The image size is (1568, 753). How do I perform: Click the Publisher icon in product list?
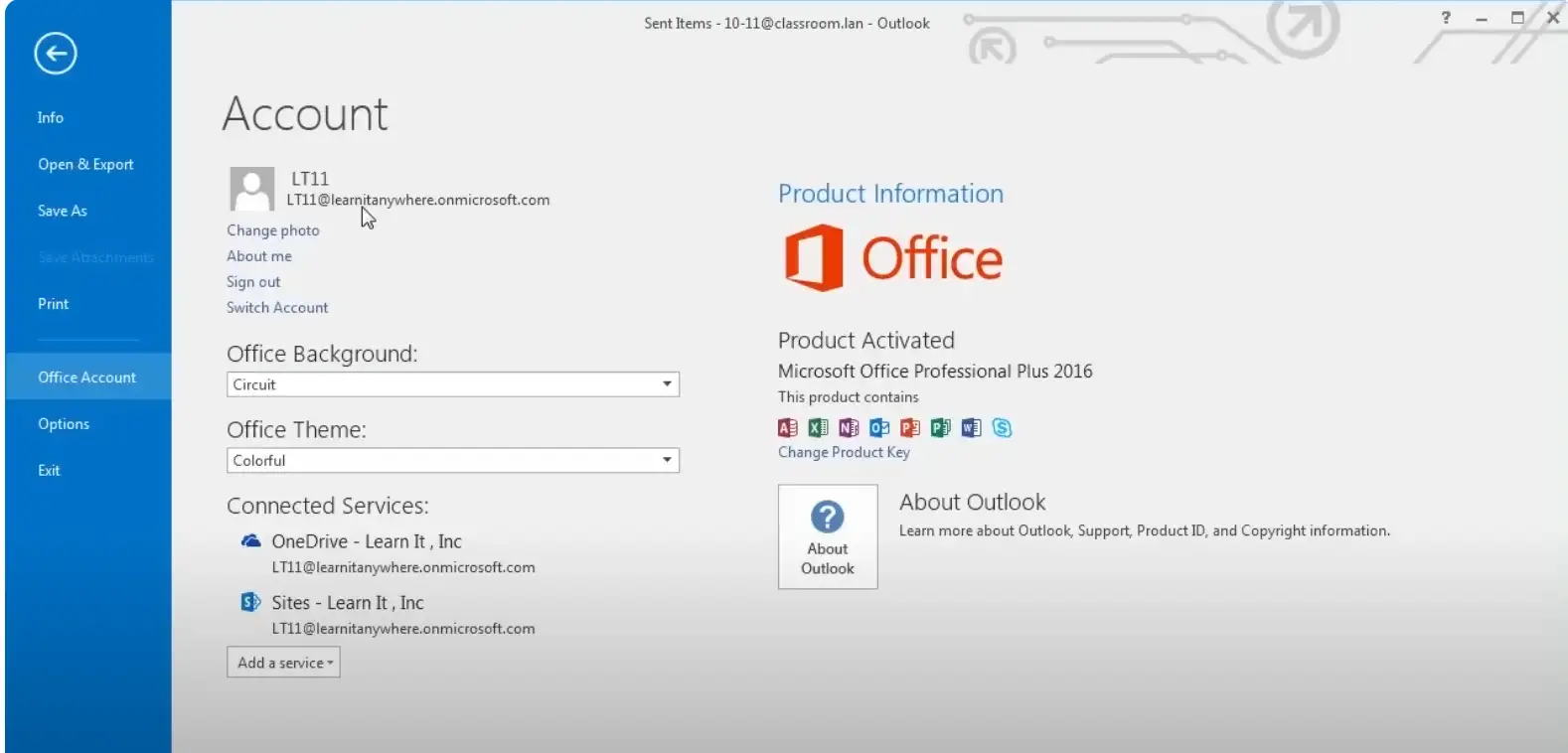coord(940,427)
